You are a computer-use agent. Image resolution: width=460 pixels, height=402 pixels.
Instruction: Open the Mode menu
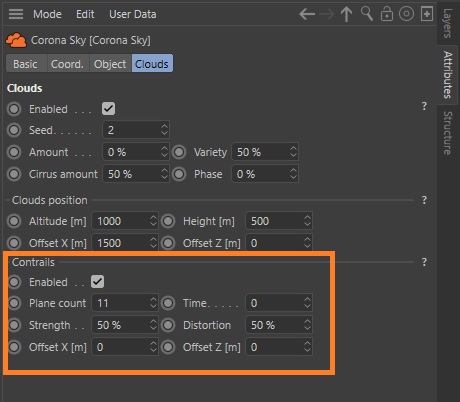point(47,14)
